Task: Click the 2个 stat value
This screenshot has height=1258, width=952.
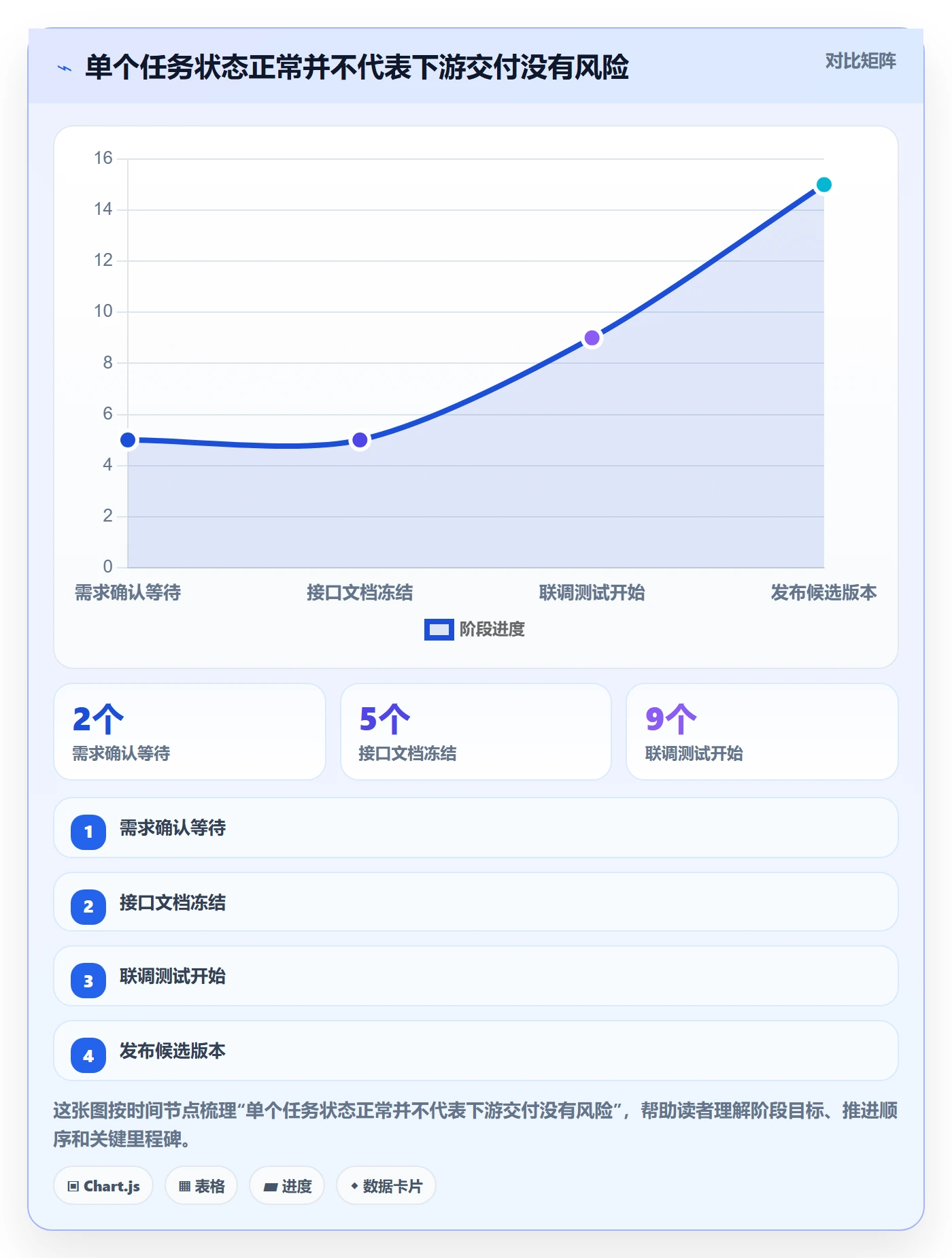Action: 98,719
